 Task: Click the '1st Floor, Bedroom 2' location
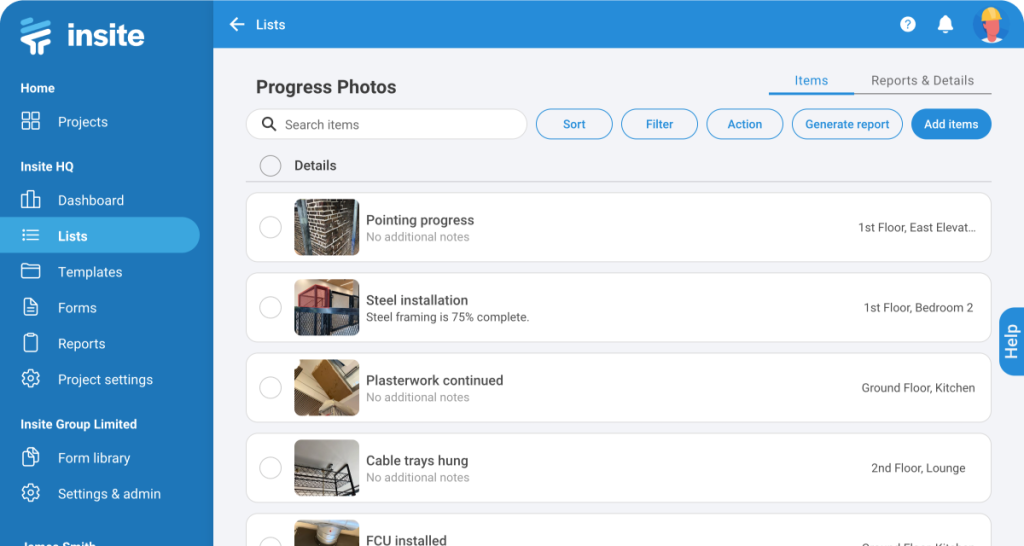918,308
